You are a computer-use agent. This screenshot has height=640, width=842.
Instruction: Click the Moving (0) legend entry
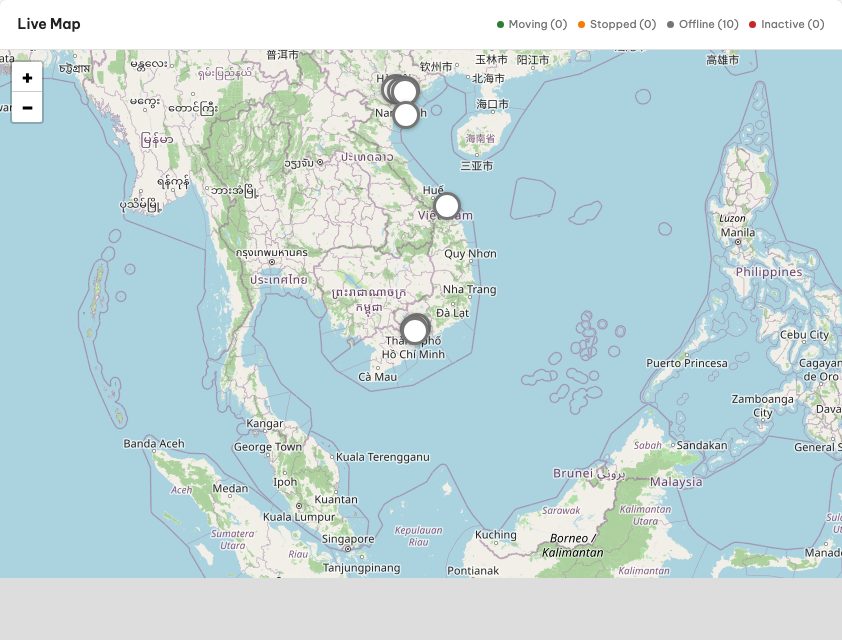pyautogui.click(x=532, y=24)
